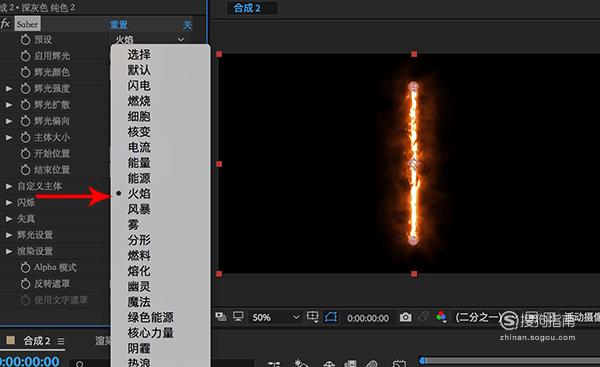This screenshot has width=600, height=367.
Task: Expand the 自定义主体 group
Action: tap(9, 186)
